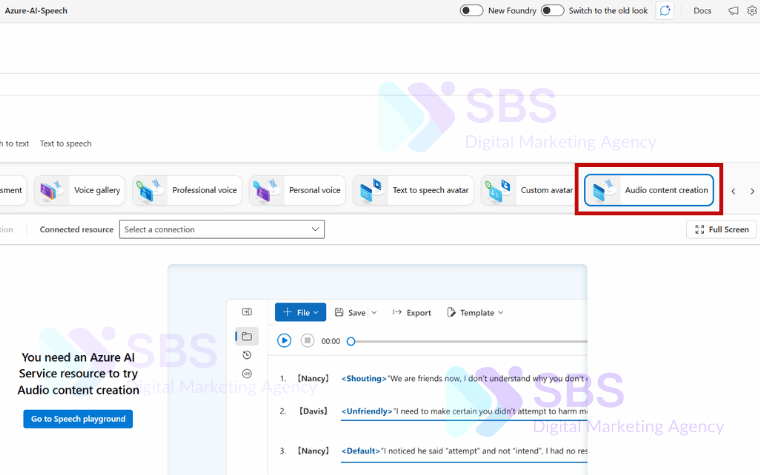
Task: Select the Voice gallery card
Action: 79,190
